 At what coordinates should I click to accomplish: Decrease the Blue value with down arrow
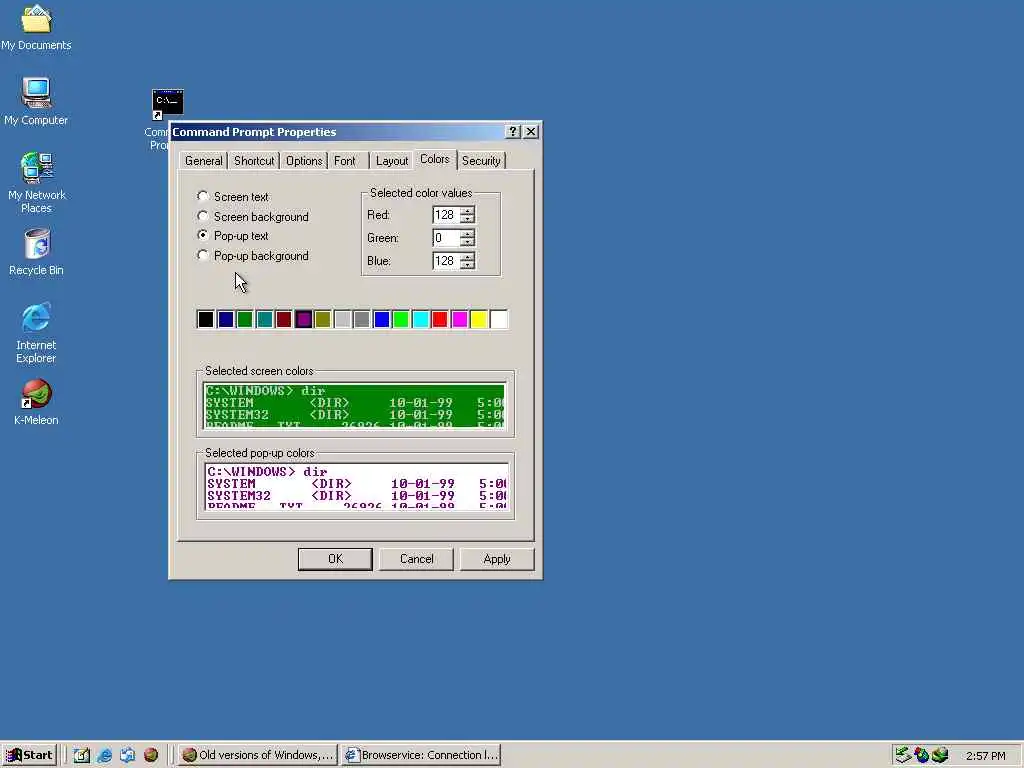(x=467, y=264)
